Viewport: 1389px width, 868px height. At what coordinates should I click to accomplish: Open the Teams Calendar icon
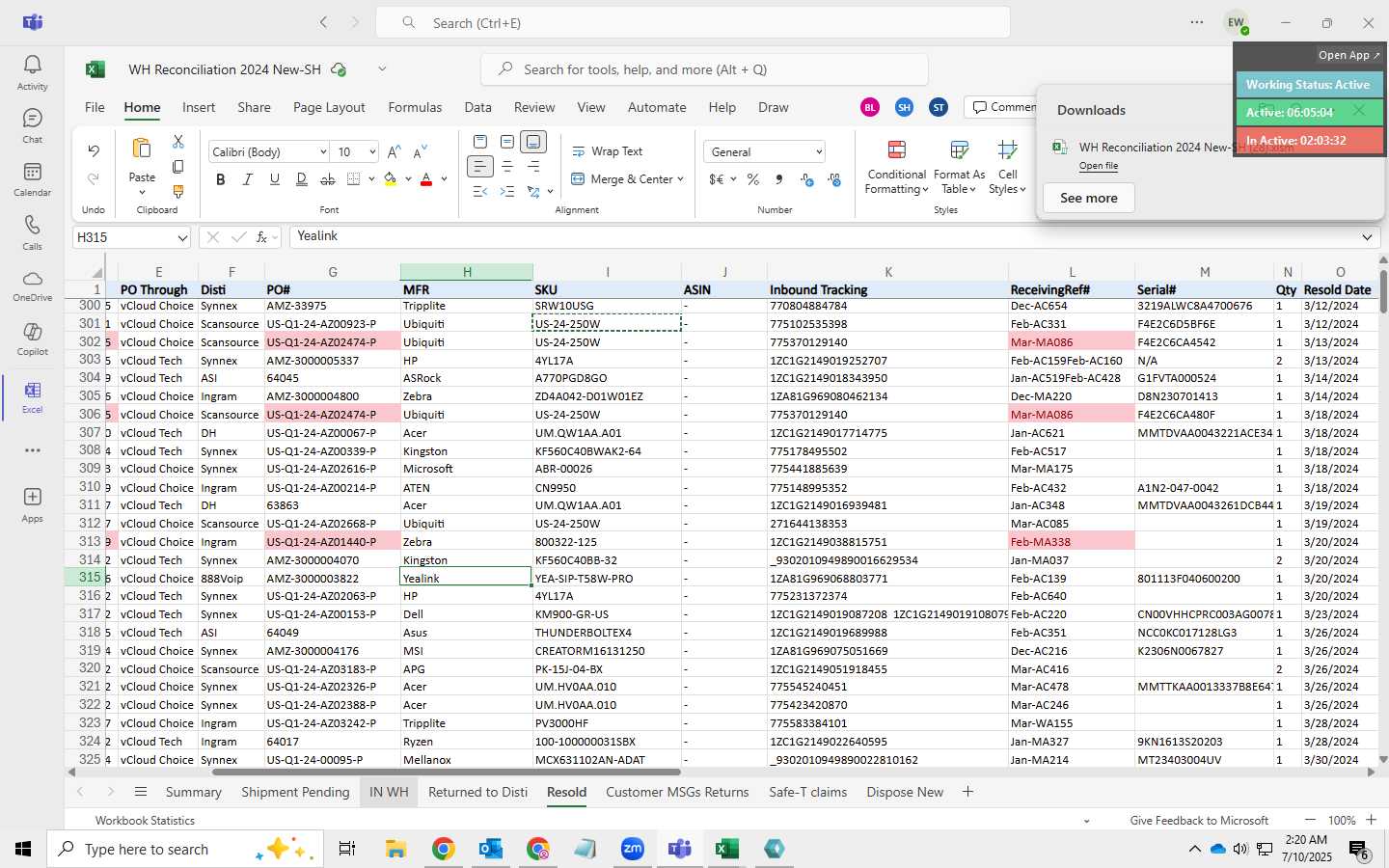click(x=32, y=178)
